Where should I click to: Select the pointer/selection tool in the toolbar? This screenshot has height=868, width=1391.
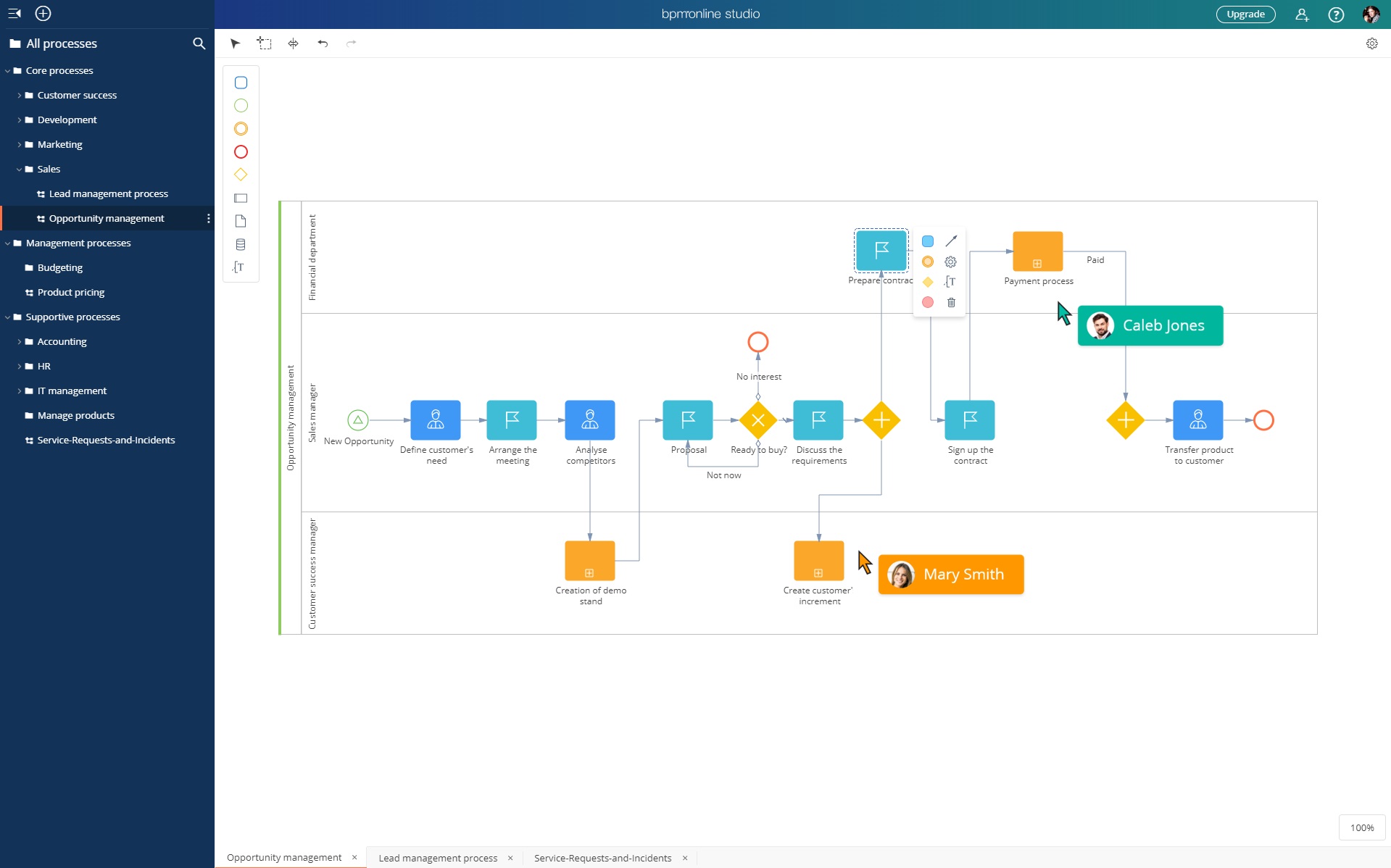tap(235, 43)
